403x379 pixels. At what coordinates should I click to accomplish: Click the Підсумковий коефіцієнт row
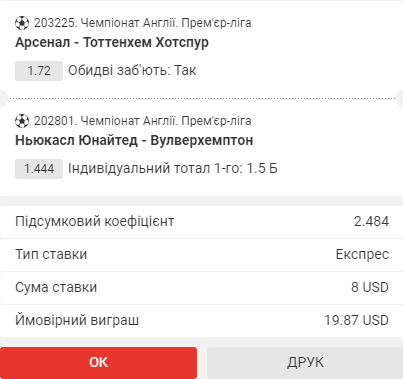[x=201, y=222]
